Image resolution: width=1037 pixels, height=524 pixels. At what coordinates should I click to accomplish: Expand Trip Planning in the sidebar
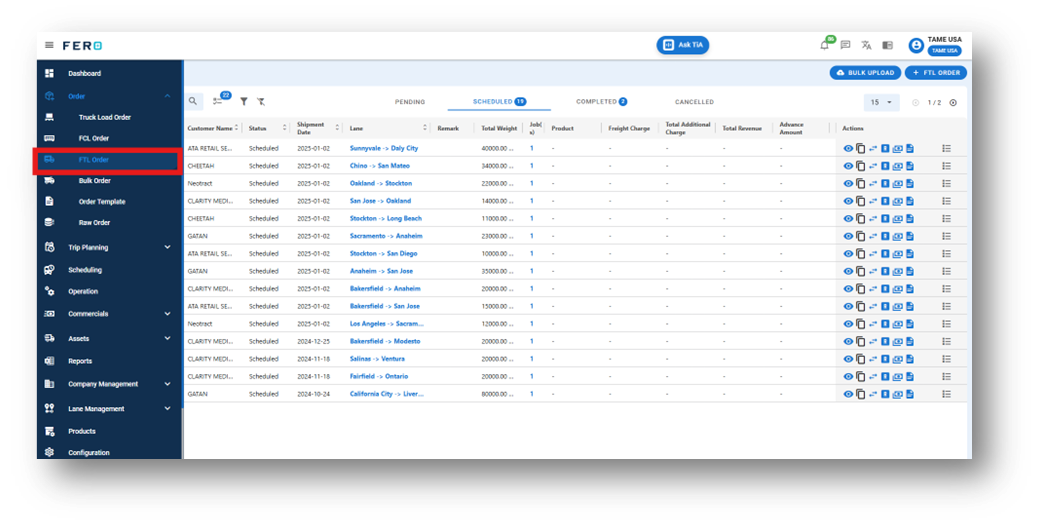pyautogui.click(x=167, y=247)
